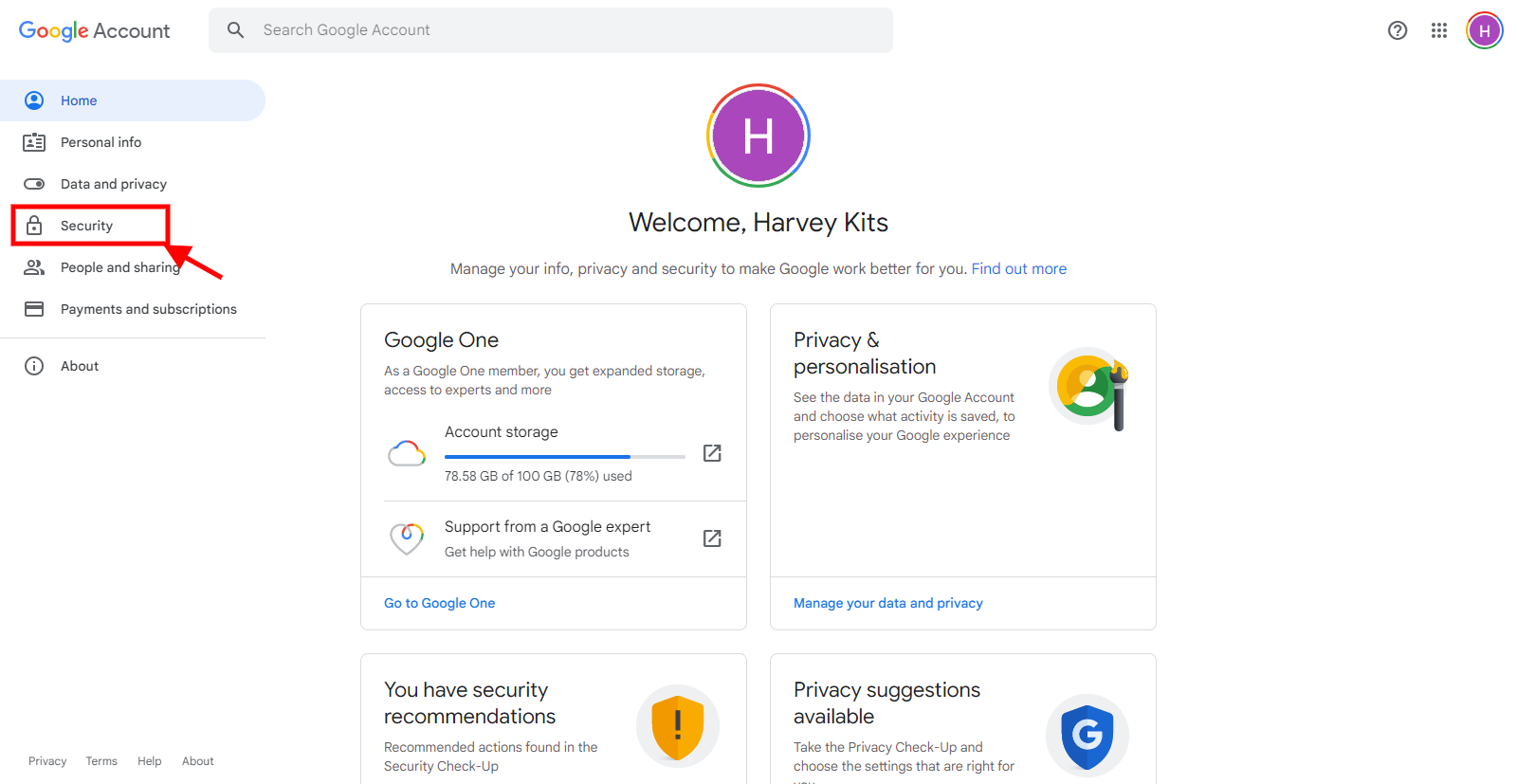This screenshot has width=1517, height=784.
Task: Open the profile avatar in top-right corner
Action: pos(1484,30)
